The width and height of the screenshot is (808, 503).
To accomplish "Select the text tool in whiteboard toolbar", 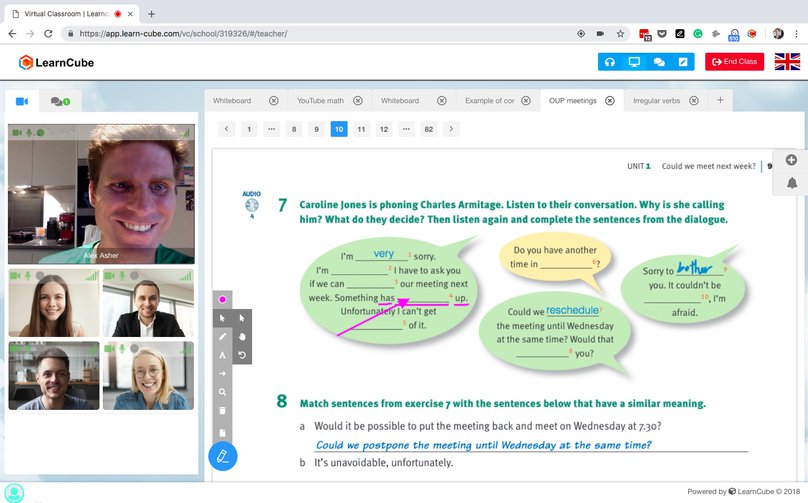I will tap(222, 355).
